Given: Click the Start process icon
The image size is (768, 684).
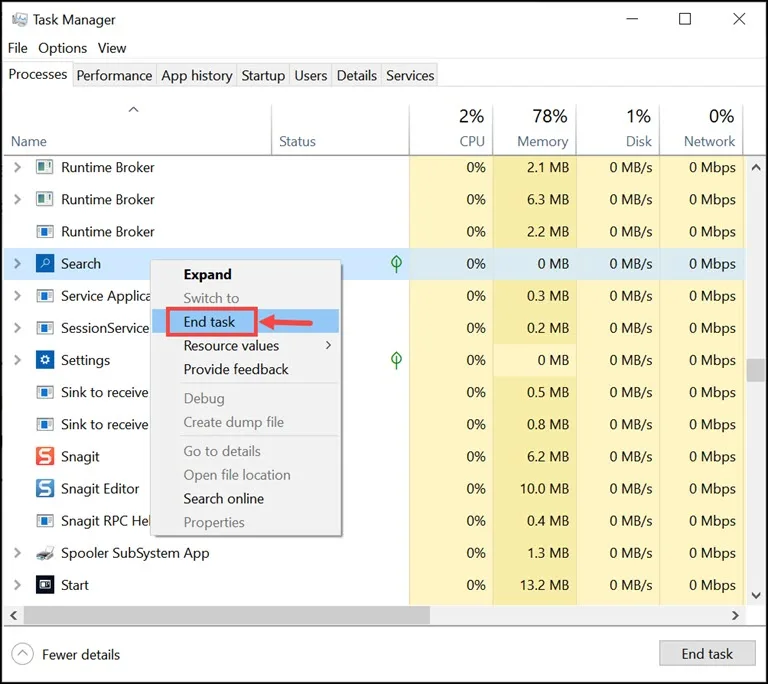Looking at the screenshot, I should (x=45, y=585).
